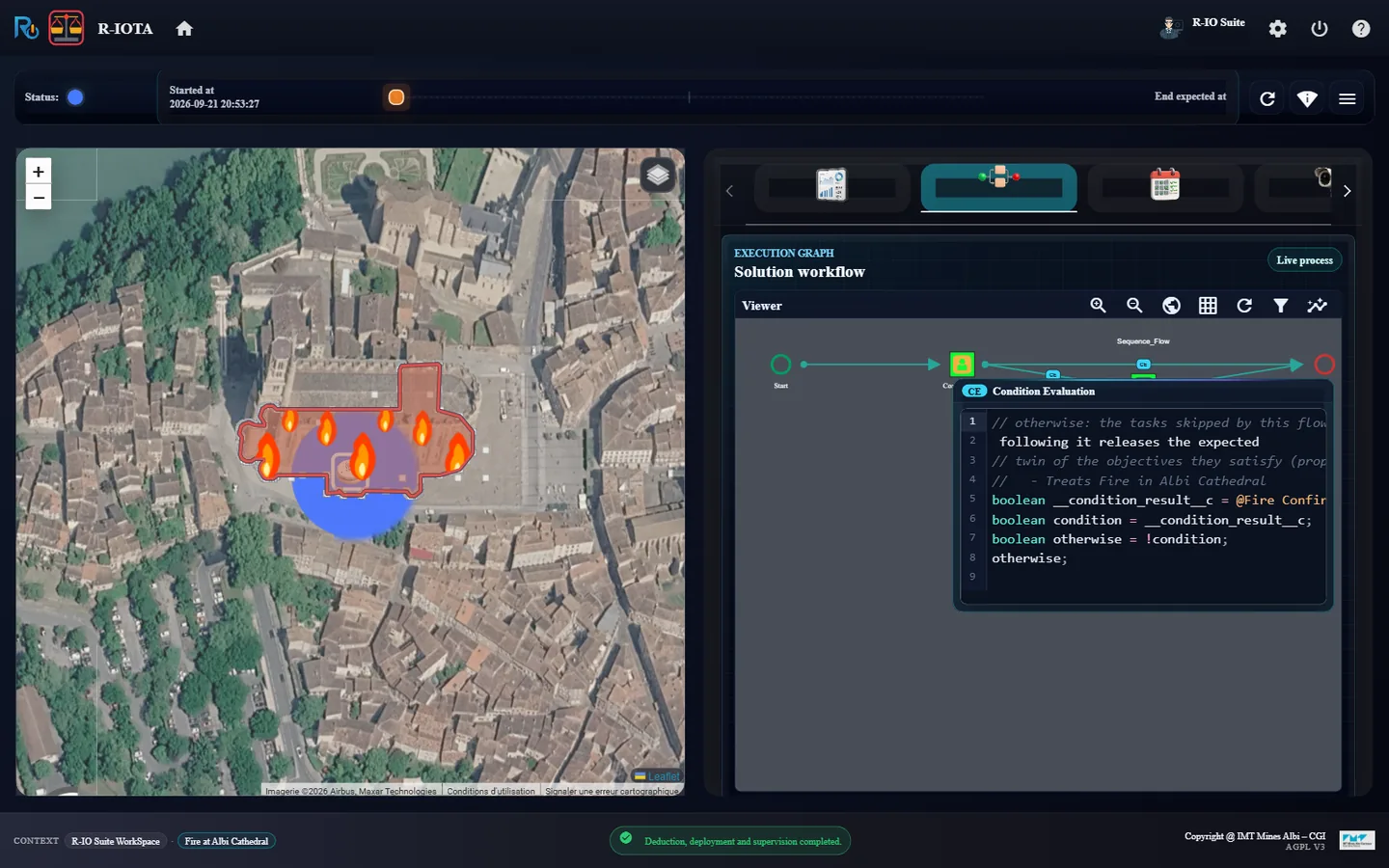This screenshot has height=868, width=1389.
Task: Click code line "otherwise;" in editor
Action: [x=1029, y=558]
